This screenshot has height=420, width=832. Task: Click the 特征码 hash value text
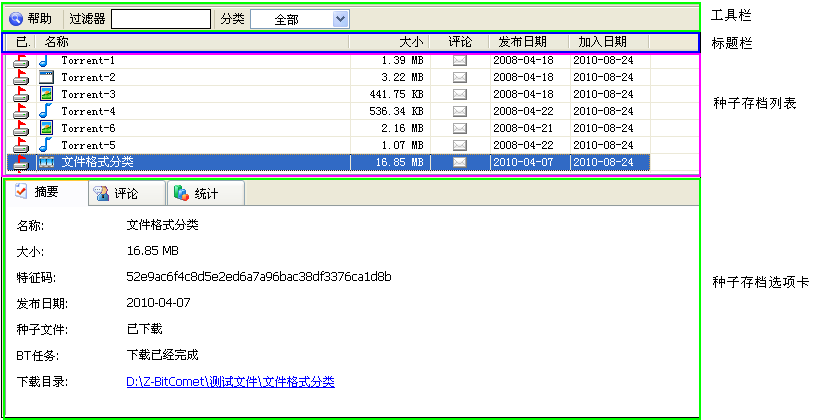(259, 276)
